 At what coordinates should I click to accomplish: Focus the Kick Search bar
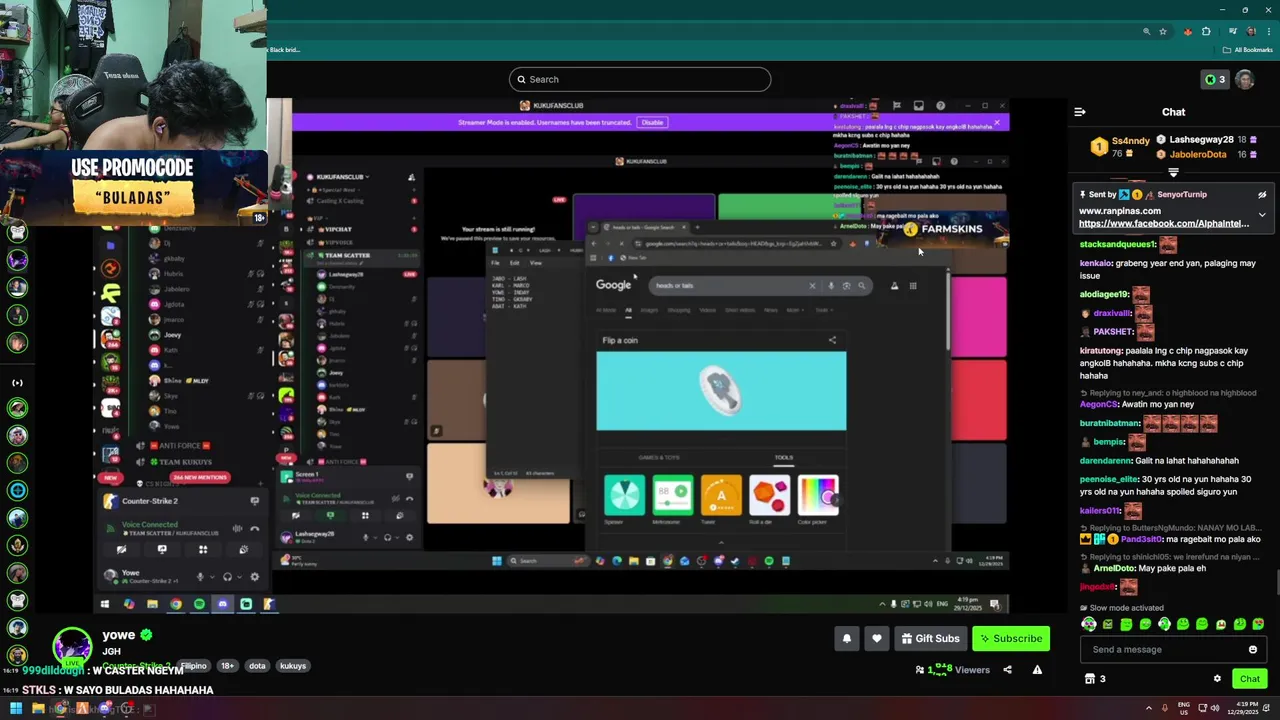coord(640,79)
